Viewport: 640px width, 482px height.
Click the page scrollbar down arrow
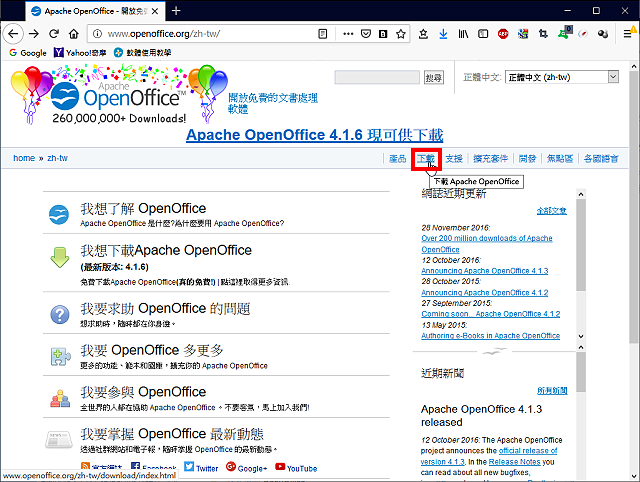click(633, 476)
